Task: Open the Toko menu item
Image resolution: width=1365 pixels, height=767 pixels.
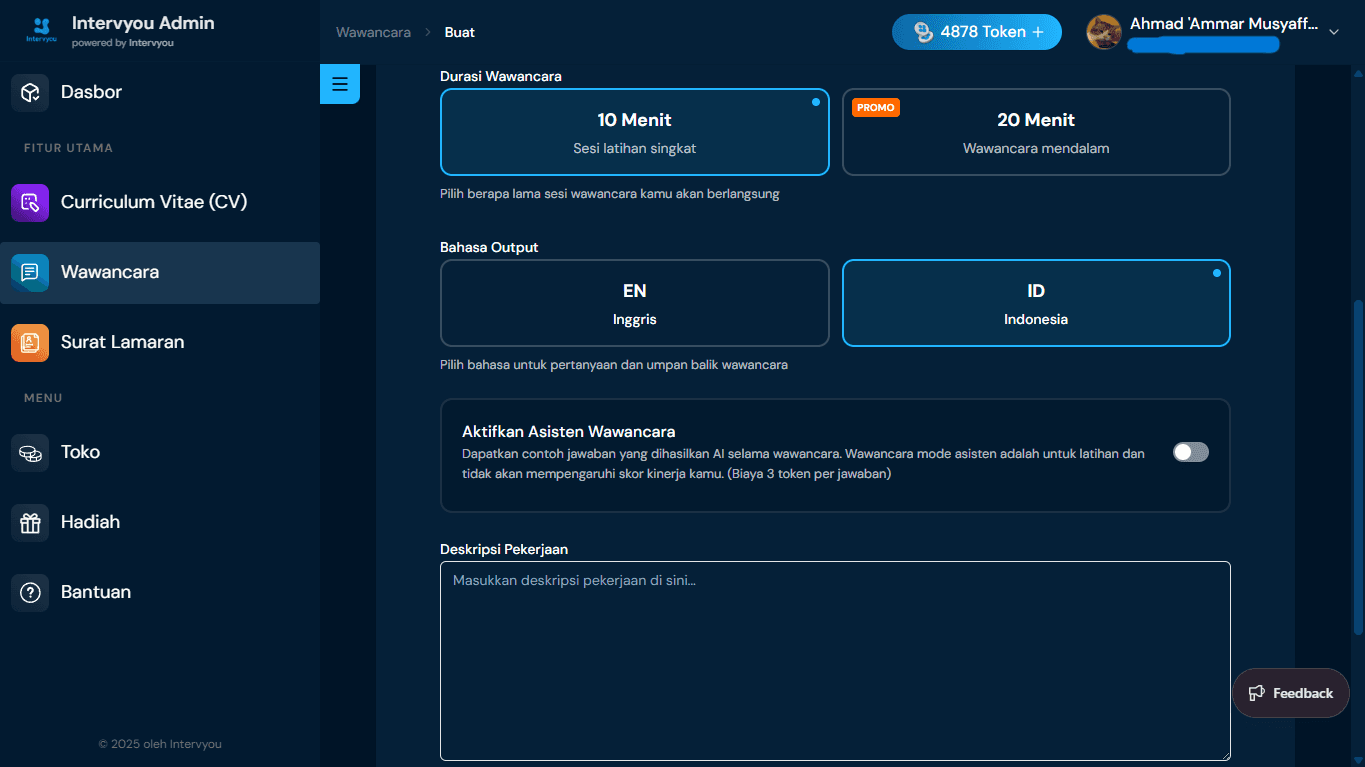Action: [160, 452]
